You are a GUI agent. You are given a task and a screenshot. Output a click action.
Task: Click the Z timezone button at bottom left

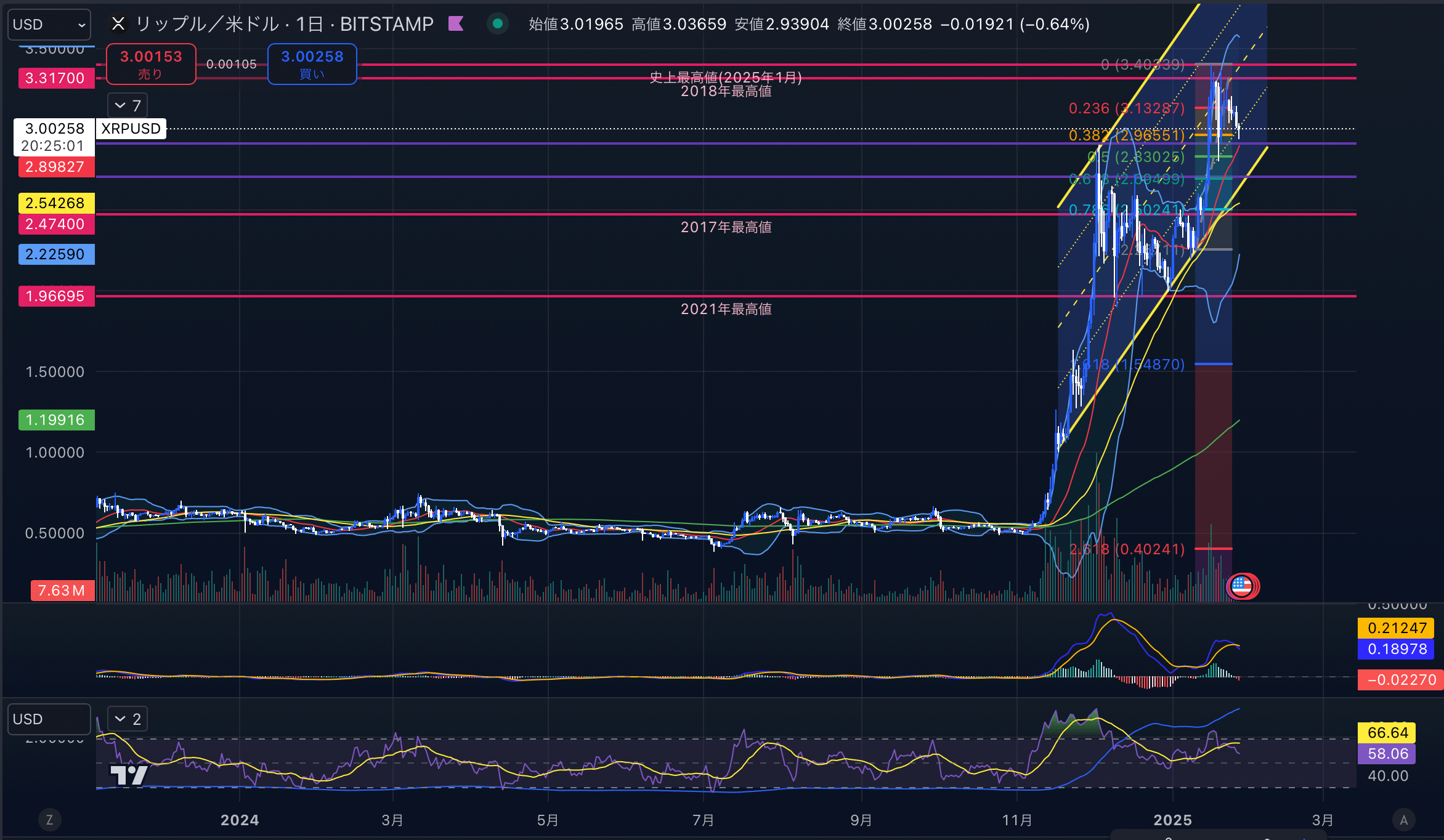click(50, 820)
